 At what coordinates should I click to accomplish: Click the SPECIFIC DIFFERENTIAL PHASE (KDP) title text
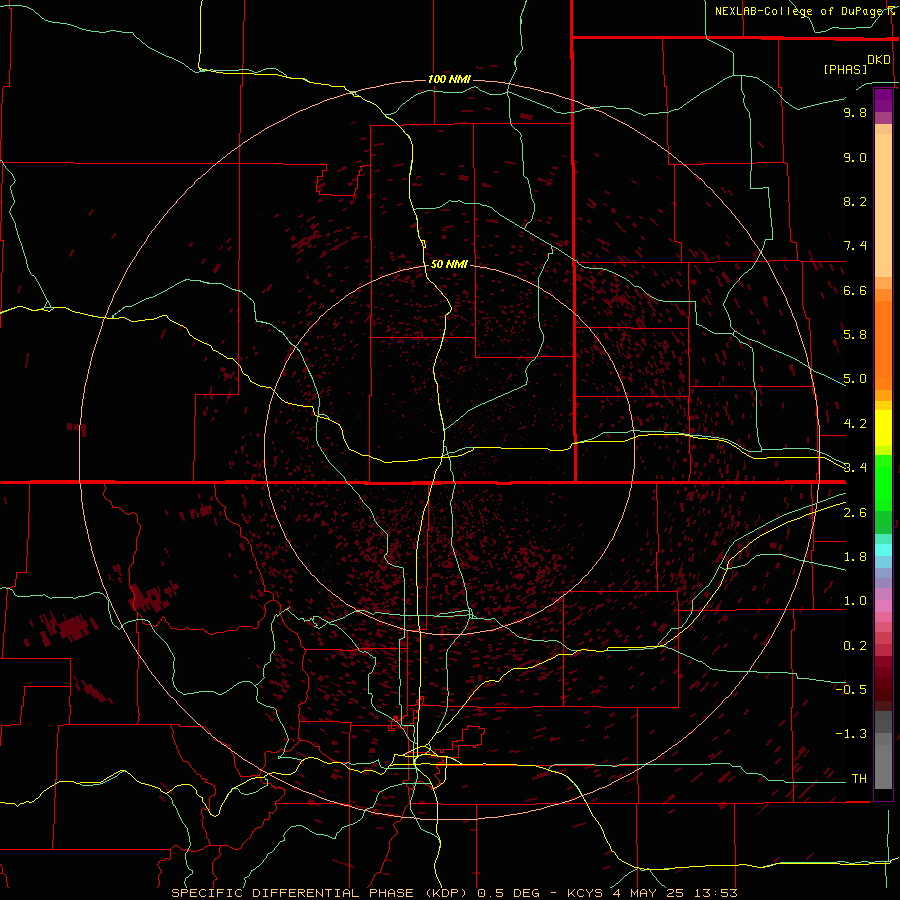[x=321, y=893]
